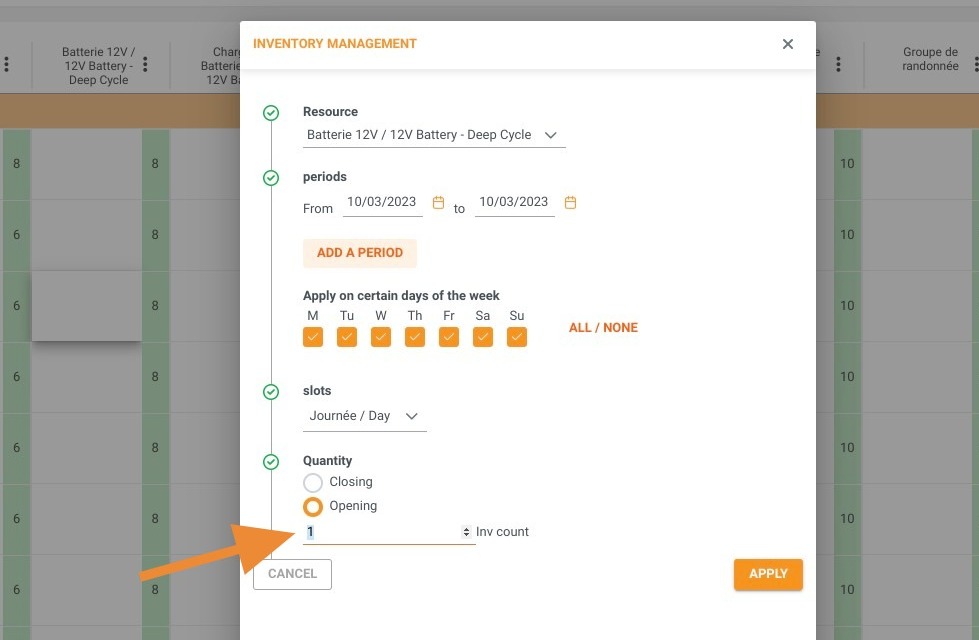Select the Opening radio button
The image size is (979, 640).
(x=313, y=506)
